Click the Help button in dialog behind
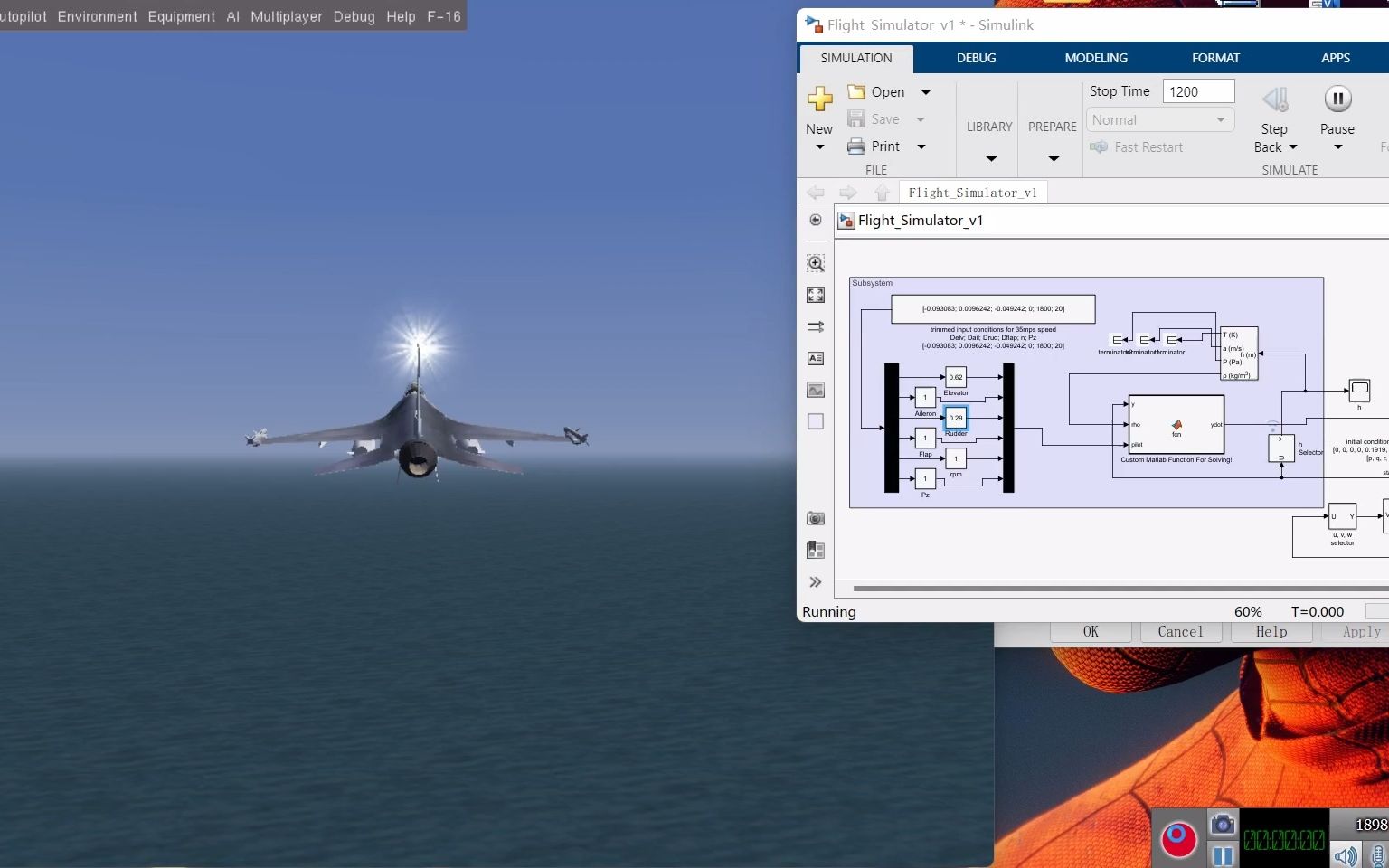 pos(1271,632)
